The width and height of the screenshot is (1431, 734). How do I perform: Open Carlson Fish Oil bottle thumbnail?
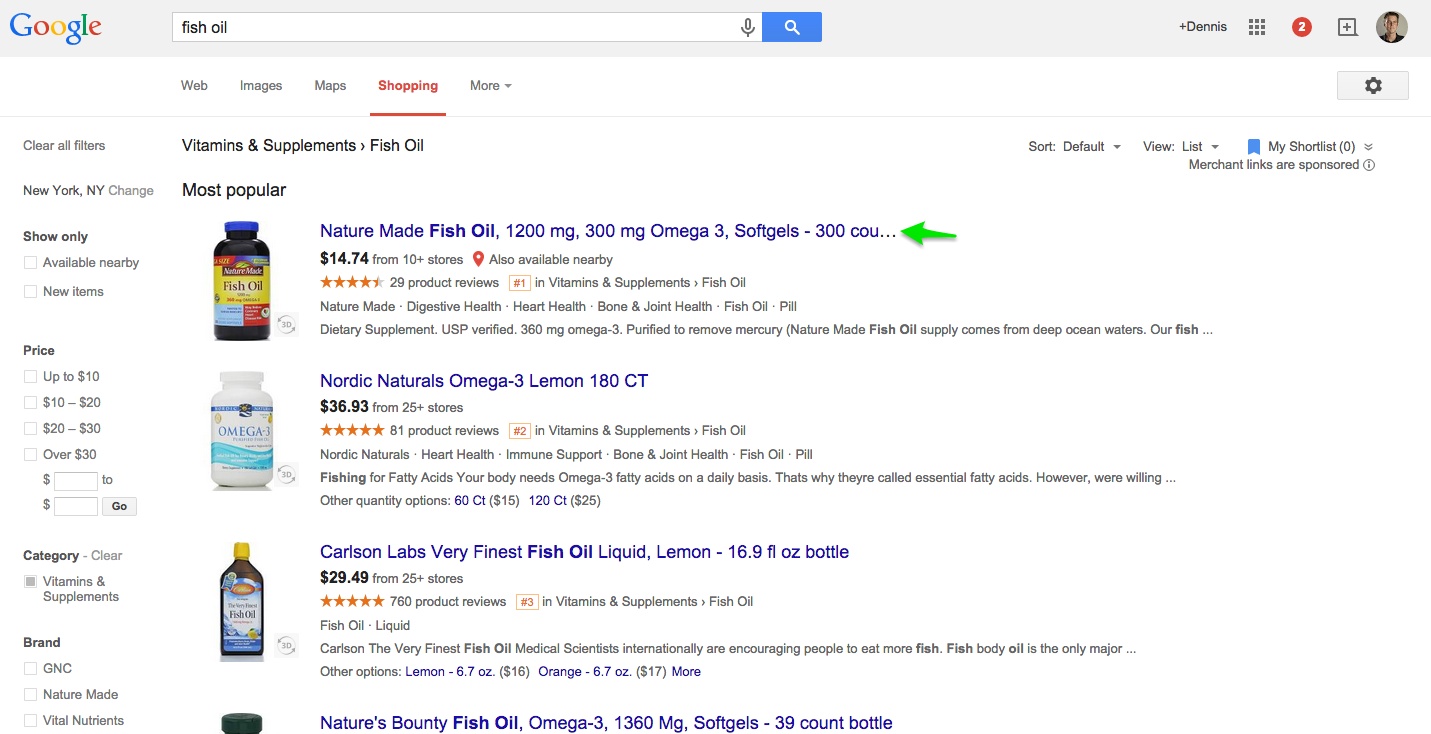[x=241, y=601]
